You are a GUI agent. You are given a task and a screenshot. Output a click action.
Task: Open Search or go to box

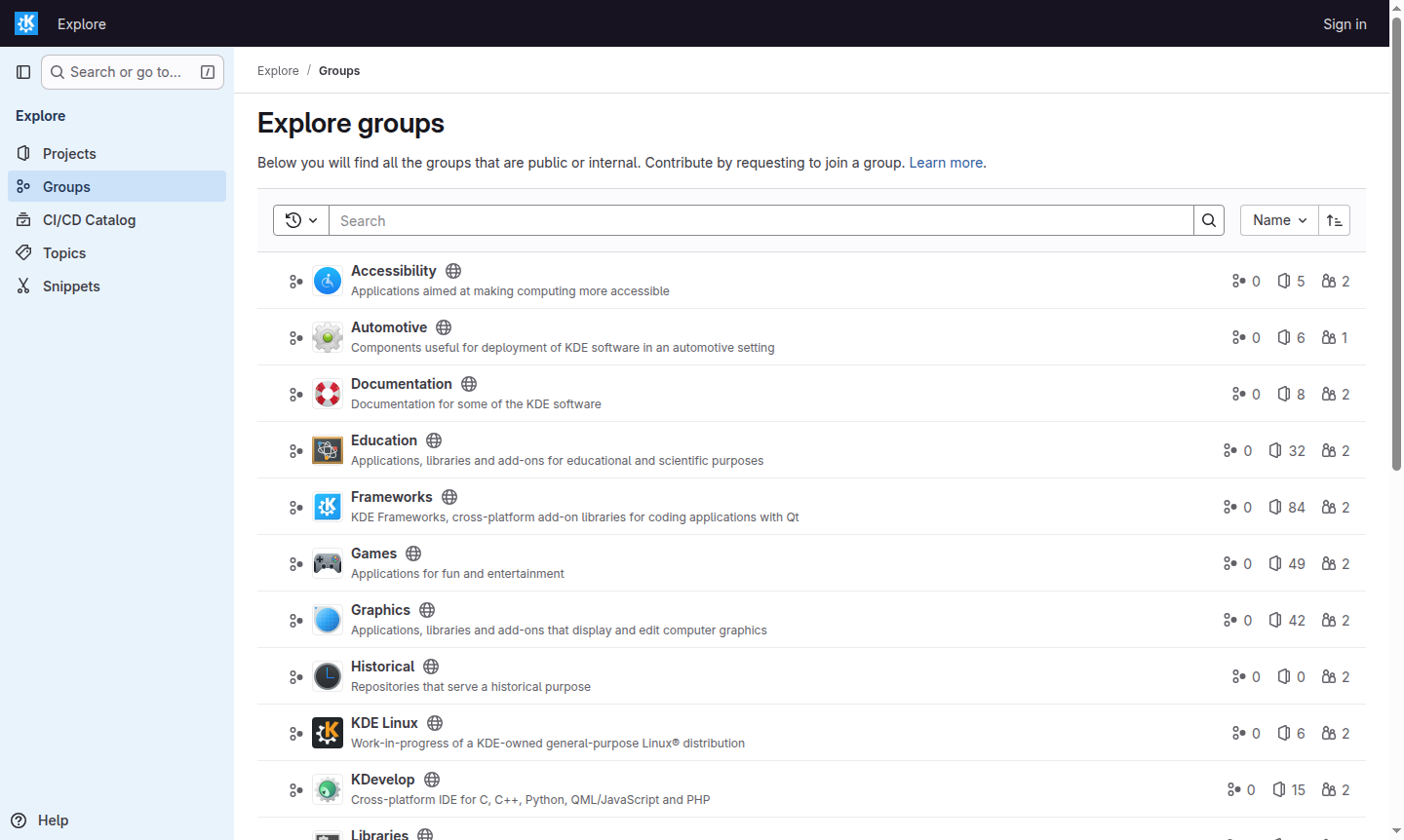coord(133,72)
